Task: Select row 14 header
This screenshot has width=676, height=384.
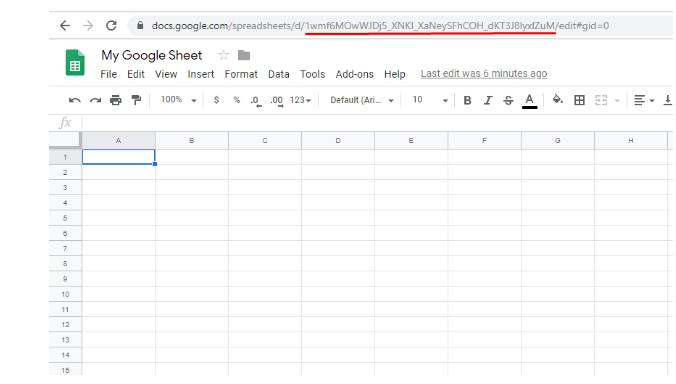Action: pyautogui.click(x=65, y=355)
